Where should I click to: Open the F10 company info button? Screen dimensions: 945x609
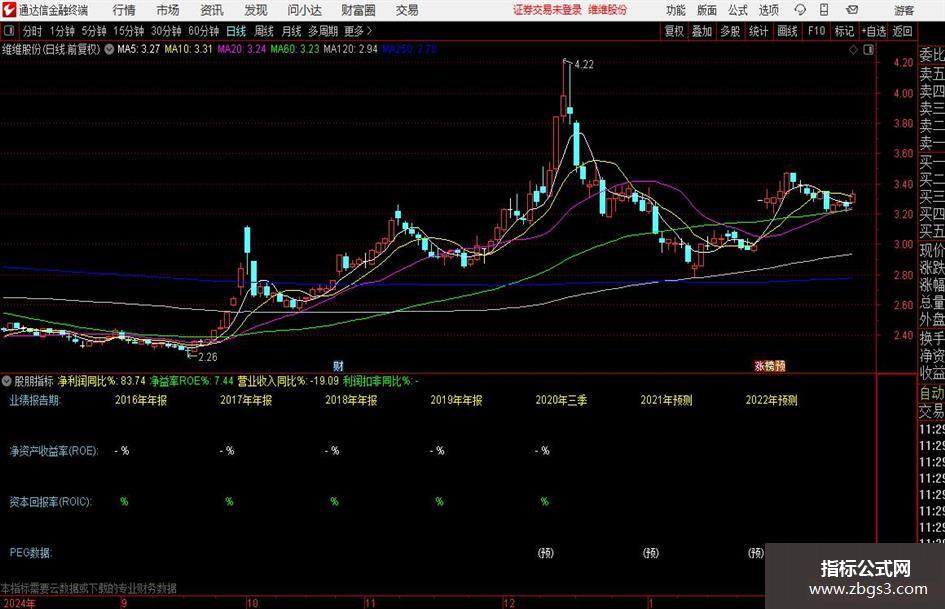pyautogui.click(x=817, y=31)
